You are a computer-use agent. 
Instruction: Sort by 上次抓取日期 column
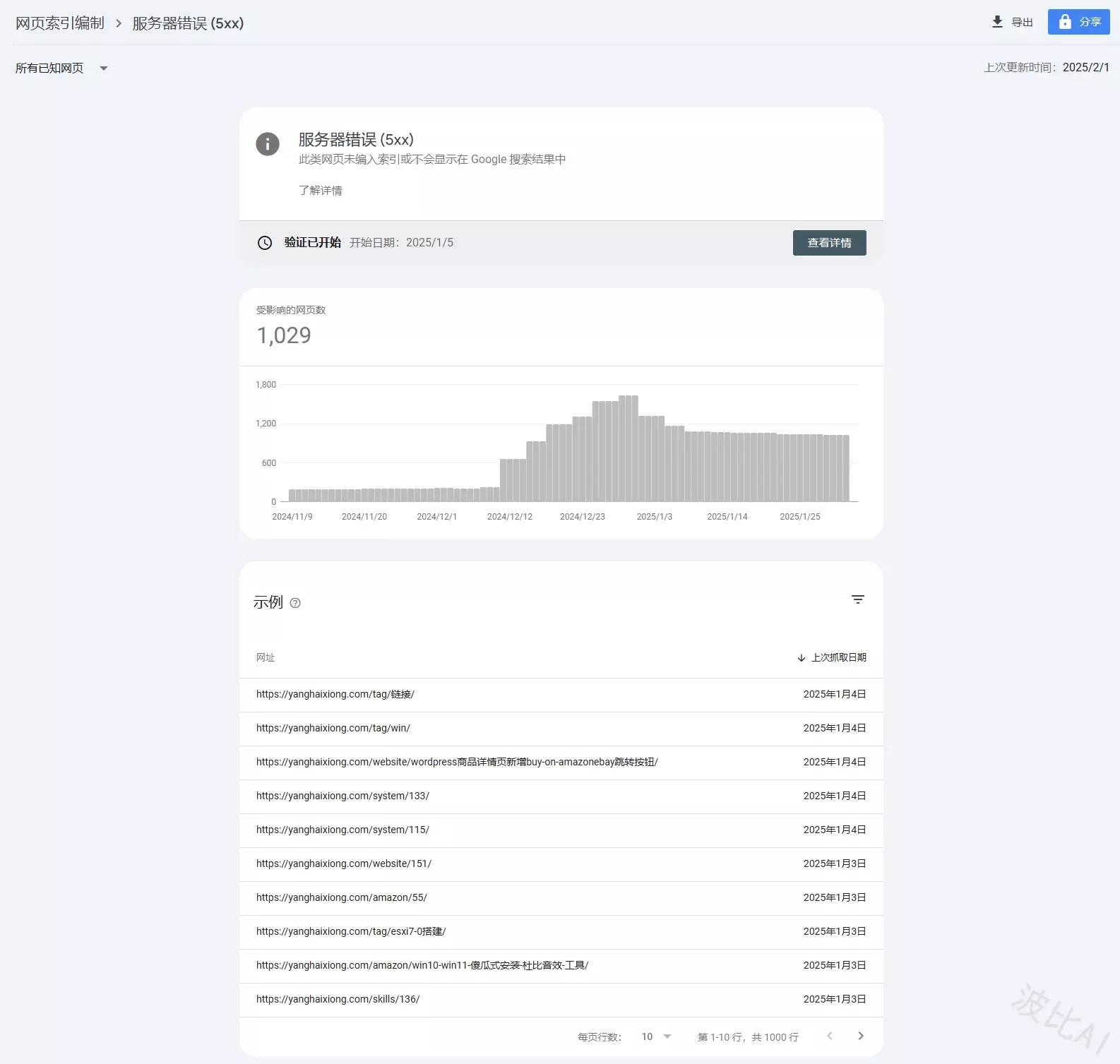point(831,657)
